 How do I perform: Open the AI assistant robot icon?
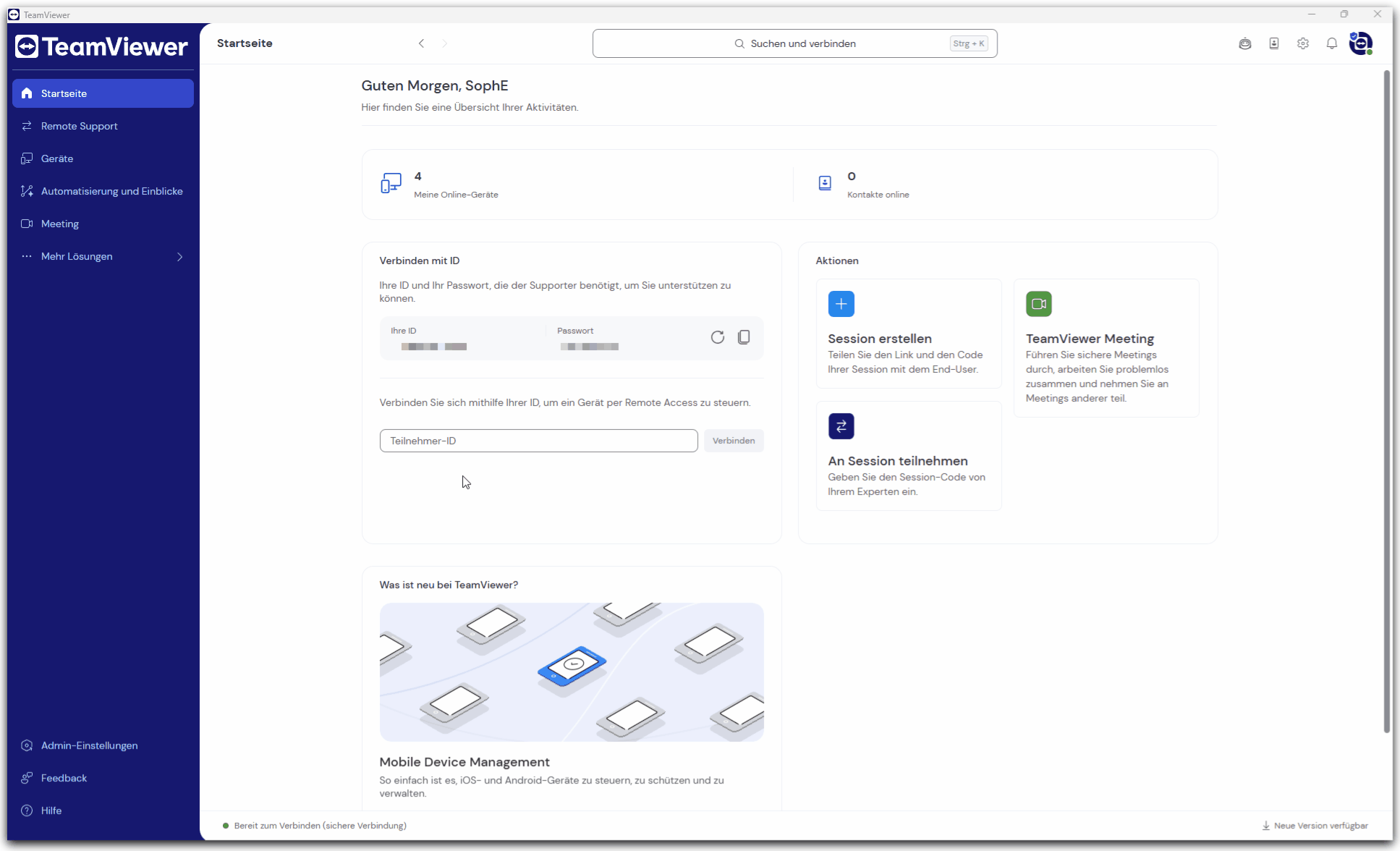point(1244,43)
